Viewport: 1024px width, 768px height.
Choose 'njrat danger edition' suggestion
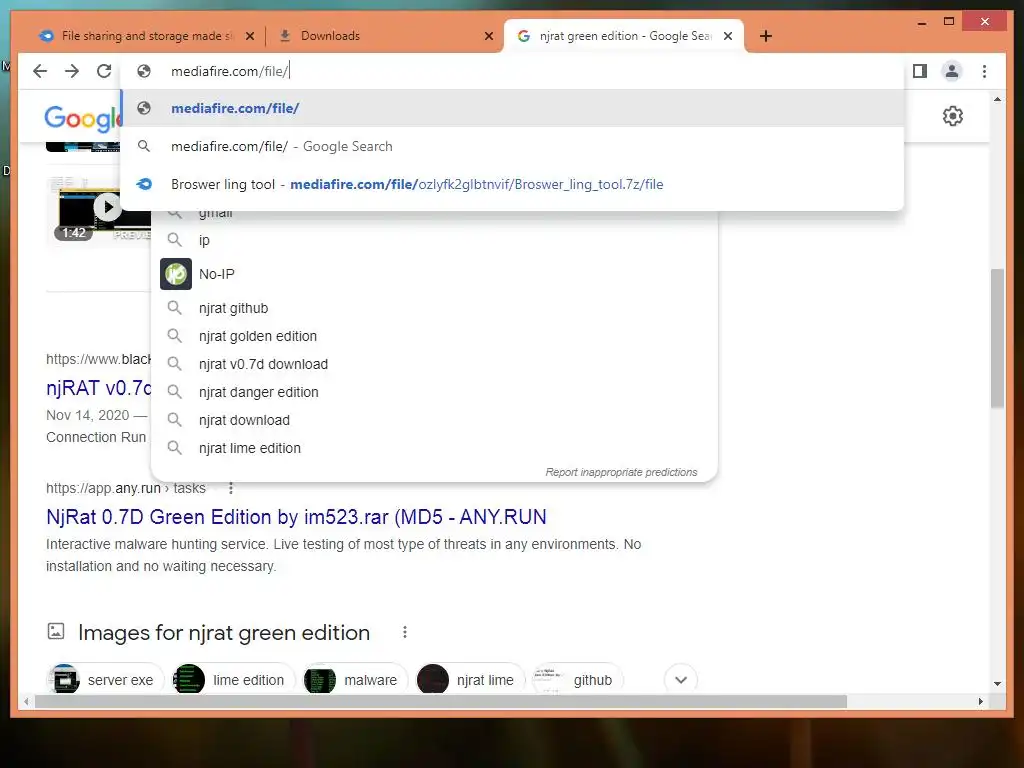click(434, 392)
